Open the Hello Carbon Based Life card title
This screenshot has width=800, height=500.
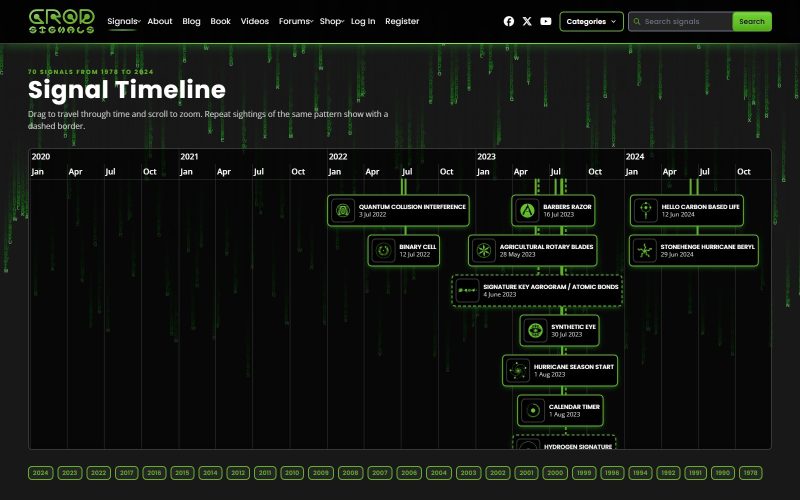[x=701, y=207]
